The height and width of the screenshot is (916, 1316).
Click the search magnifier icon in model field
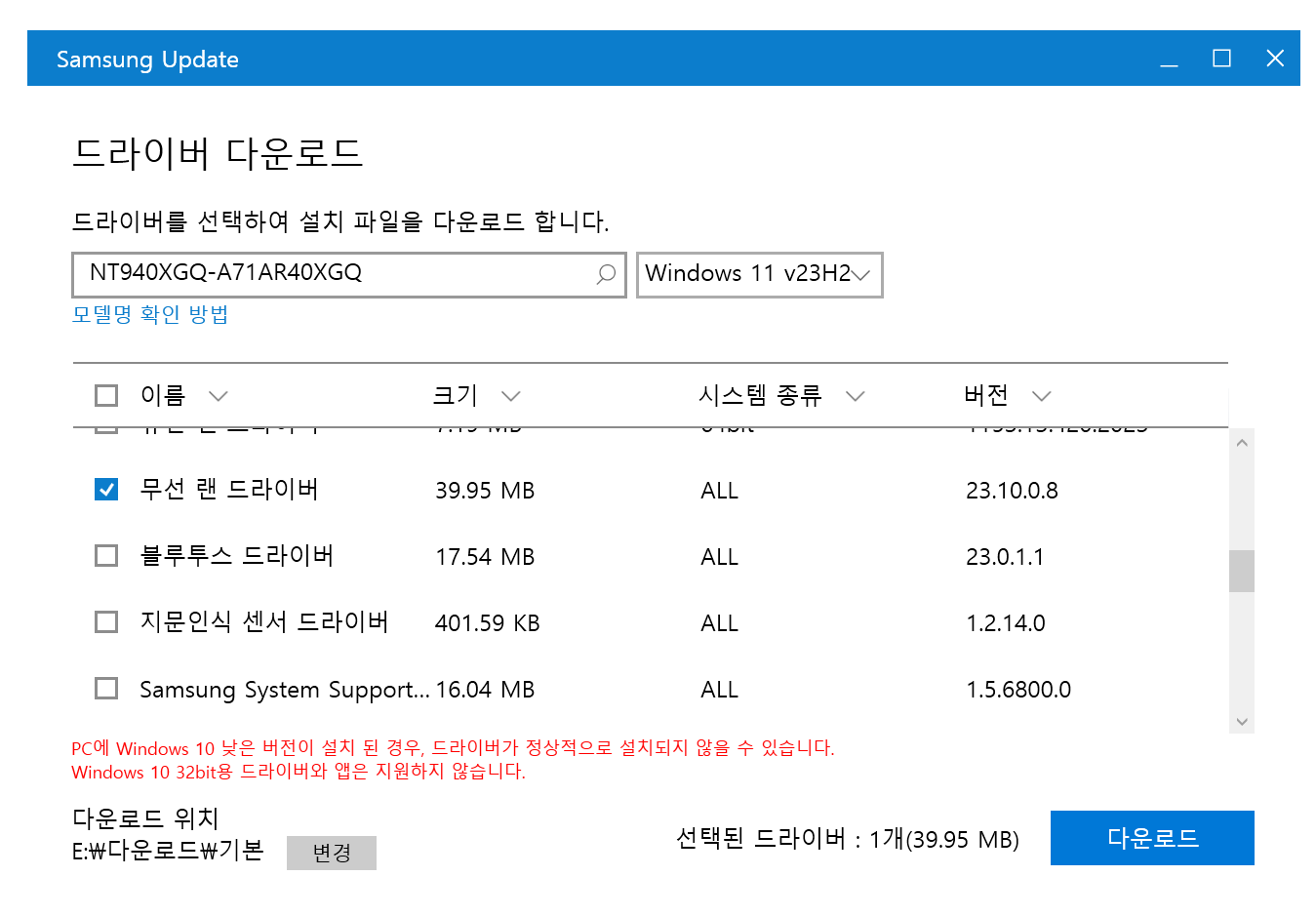click(606, 274)
